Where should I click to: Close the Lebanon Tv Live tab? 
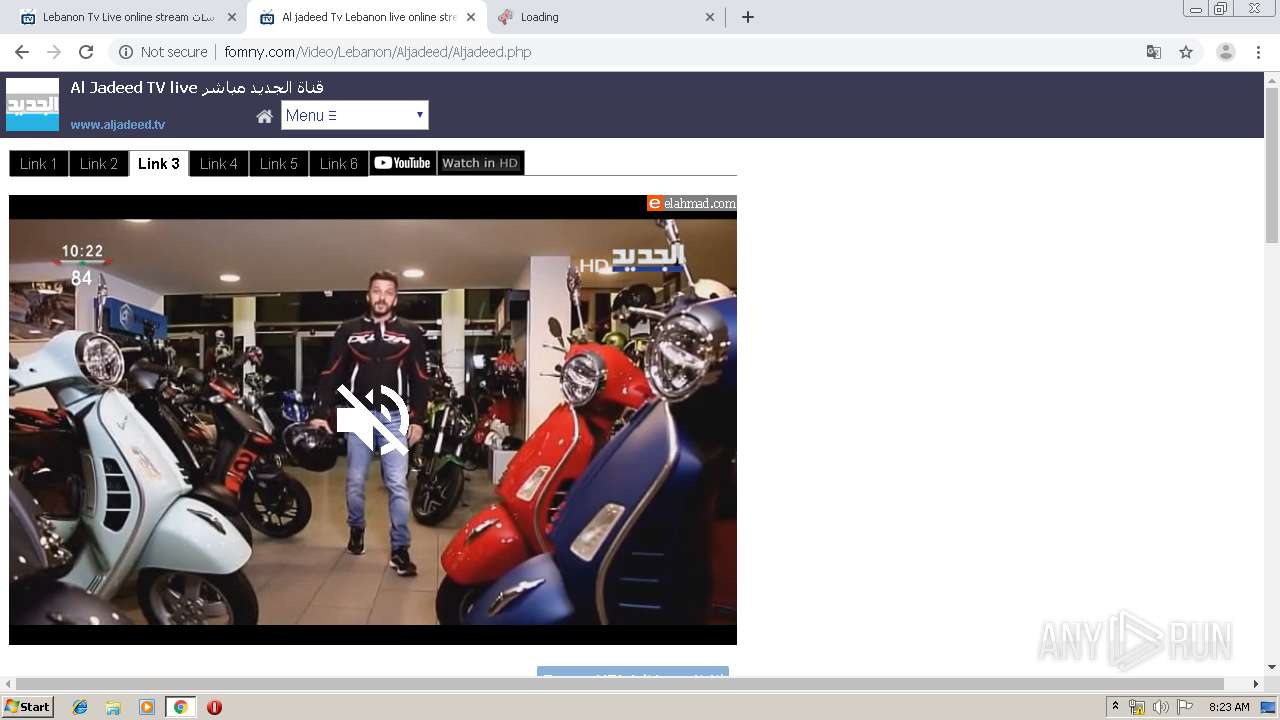pos(232,17)
